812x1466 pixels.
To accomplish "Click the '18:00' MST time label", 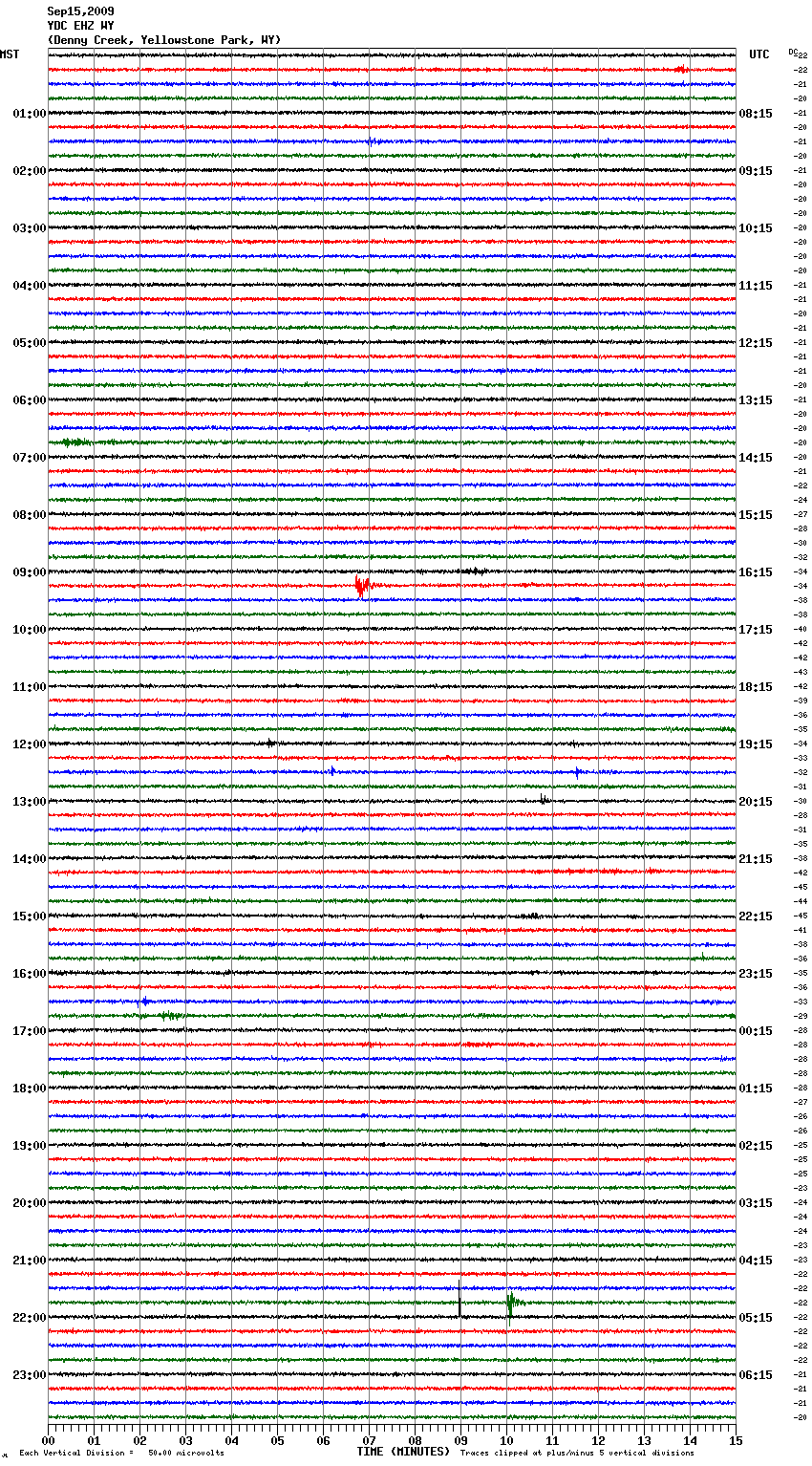I will (x=30, y=1089).
